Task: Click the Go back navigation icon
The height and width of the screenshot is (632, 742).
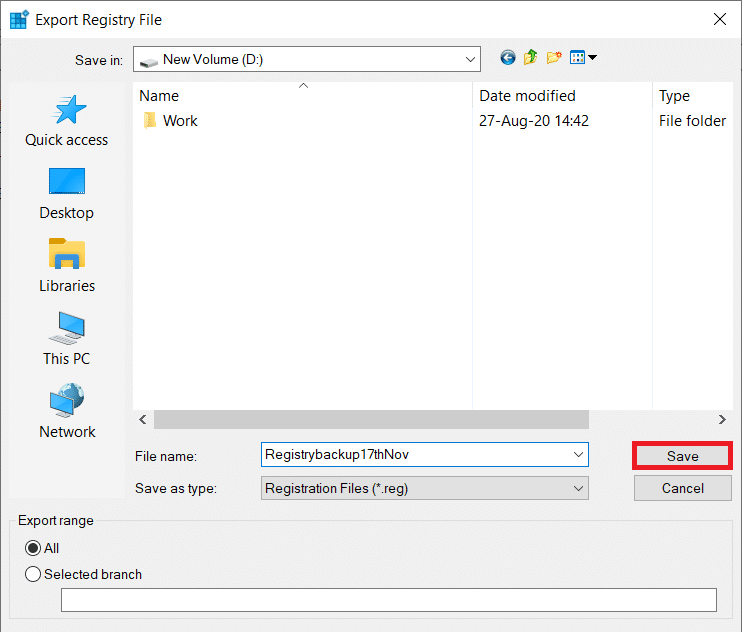Action: (x=508, y=58)
